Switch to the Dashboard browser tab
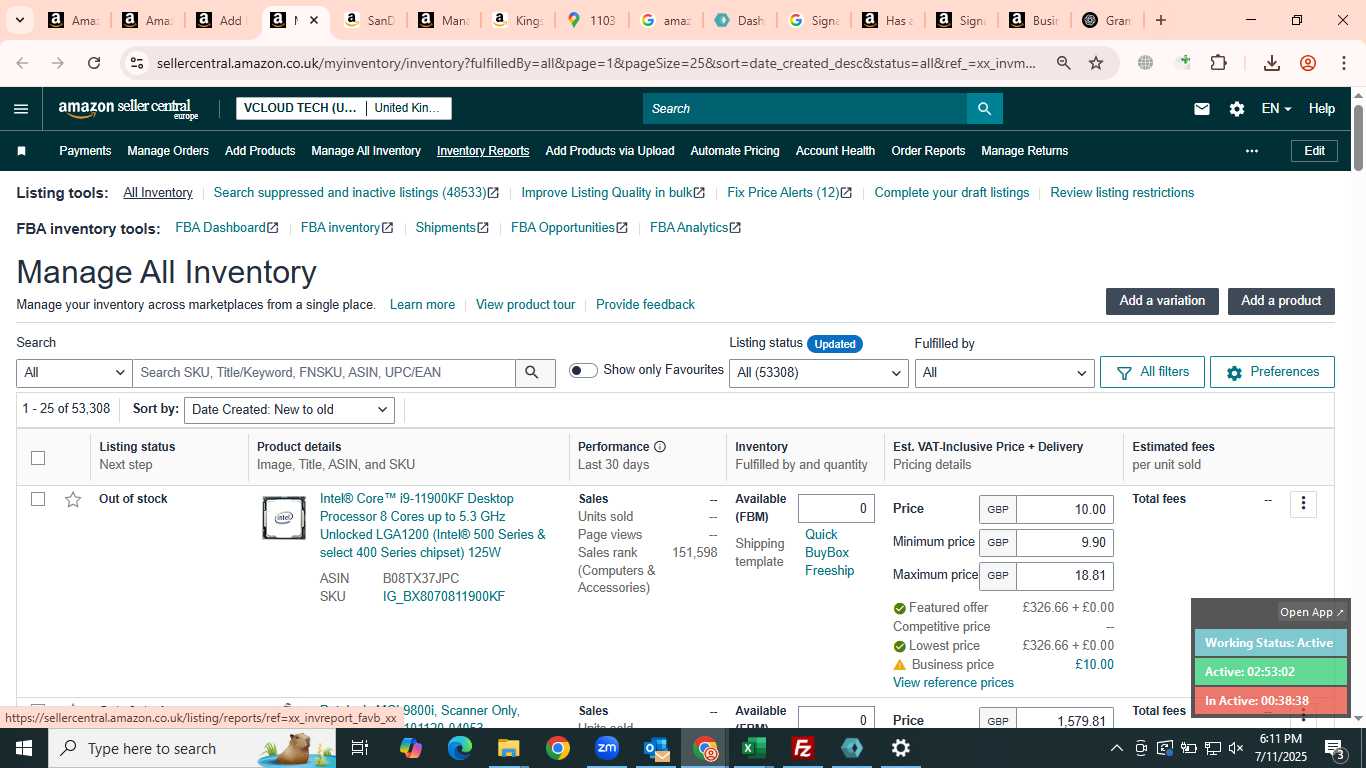 (738, 20)
